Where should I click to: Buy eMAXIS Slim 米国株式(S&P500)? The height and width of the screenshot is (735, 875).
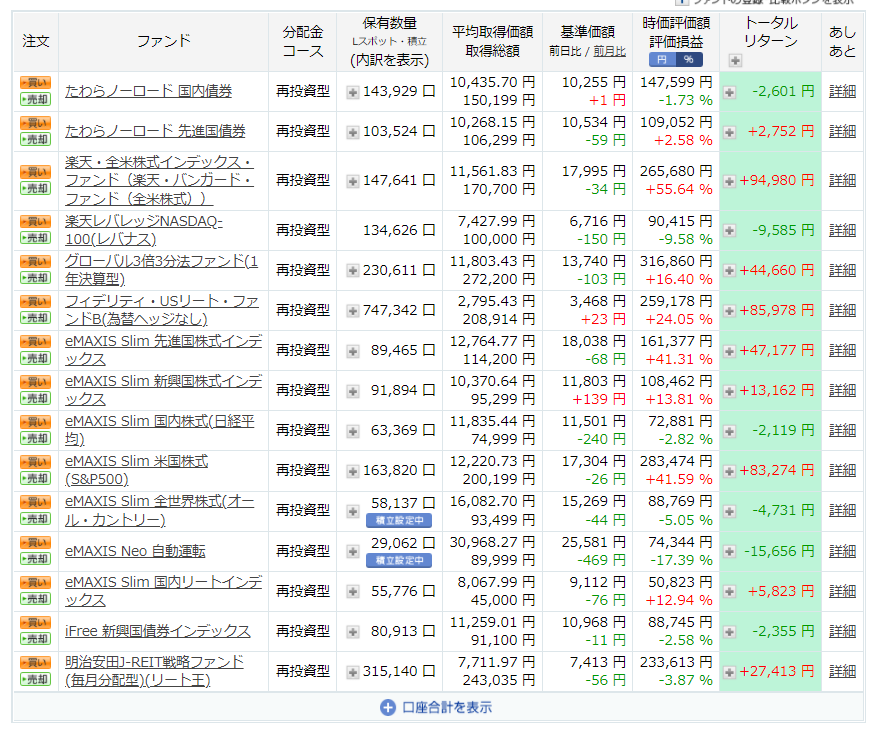tap(35, 462)
